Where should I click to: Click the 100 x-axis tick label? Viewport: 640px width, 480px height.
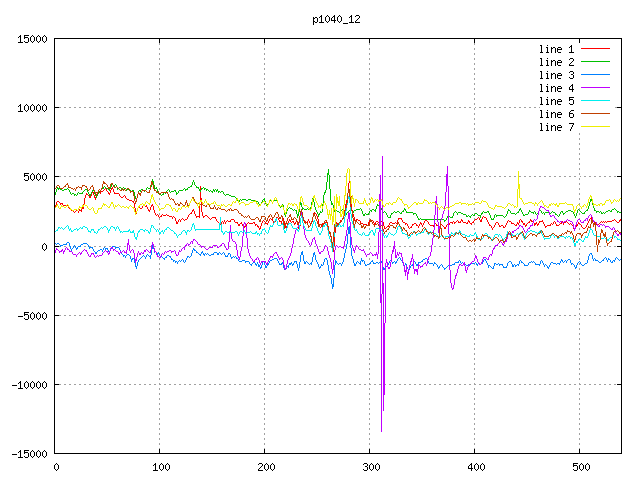160,467
